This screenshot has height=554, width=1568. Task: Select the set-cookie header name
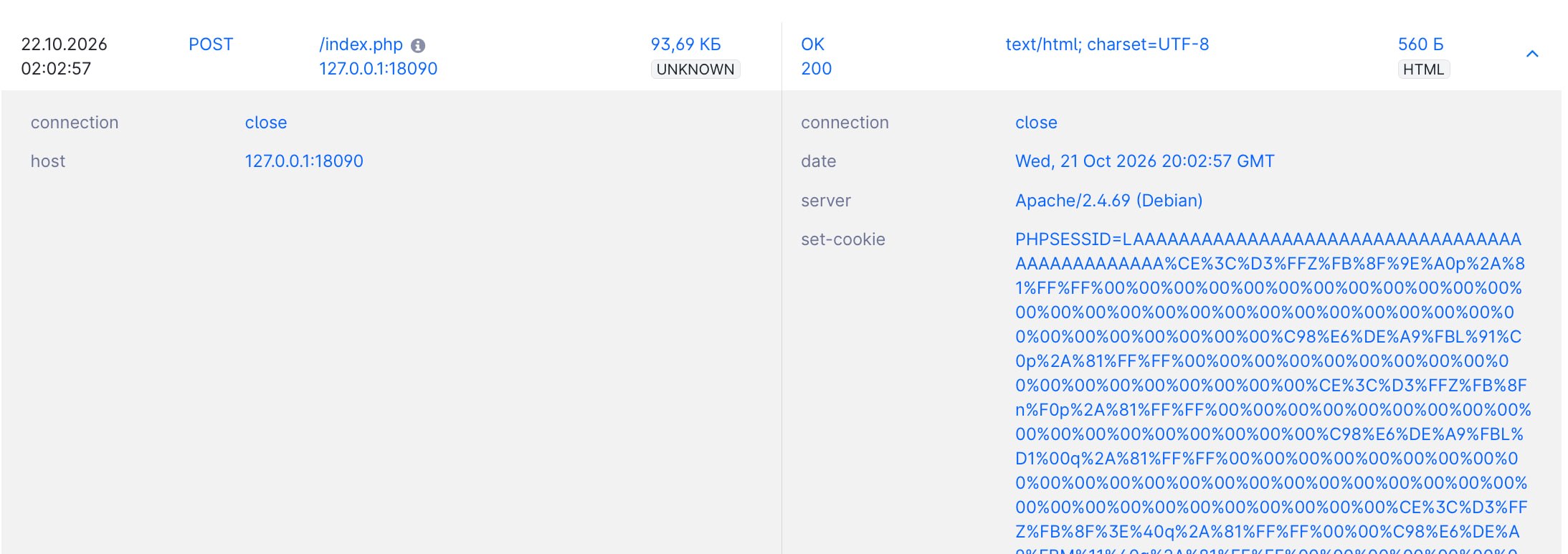(843, 239)
